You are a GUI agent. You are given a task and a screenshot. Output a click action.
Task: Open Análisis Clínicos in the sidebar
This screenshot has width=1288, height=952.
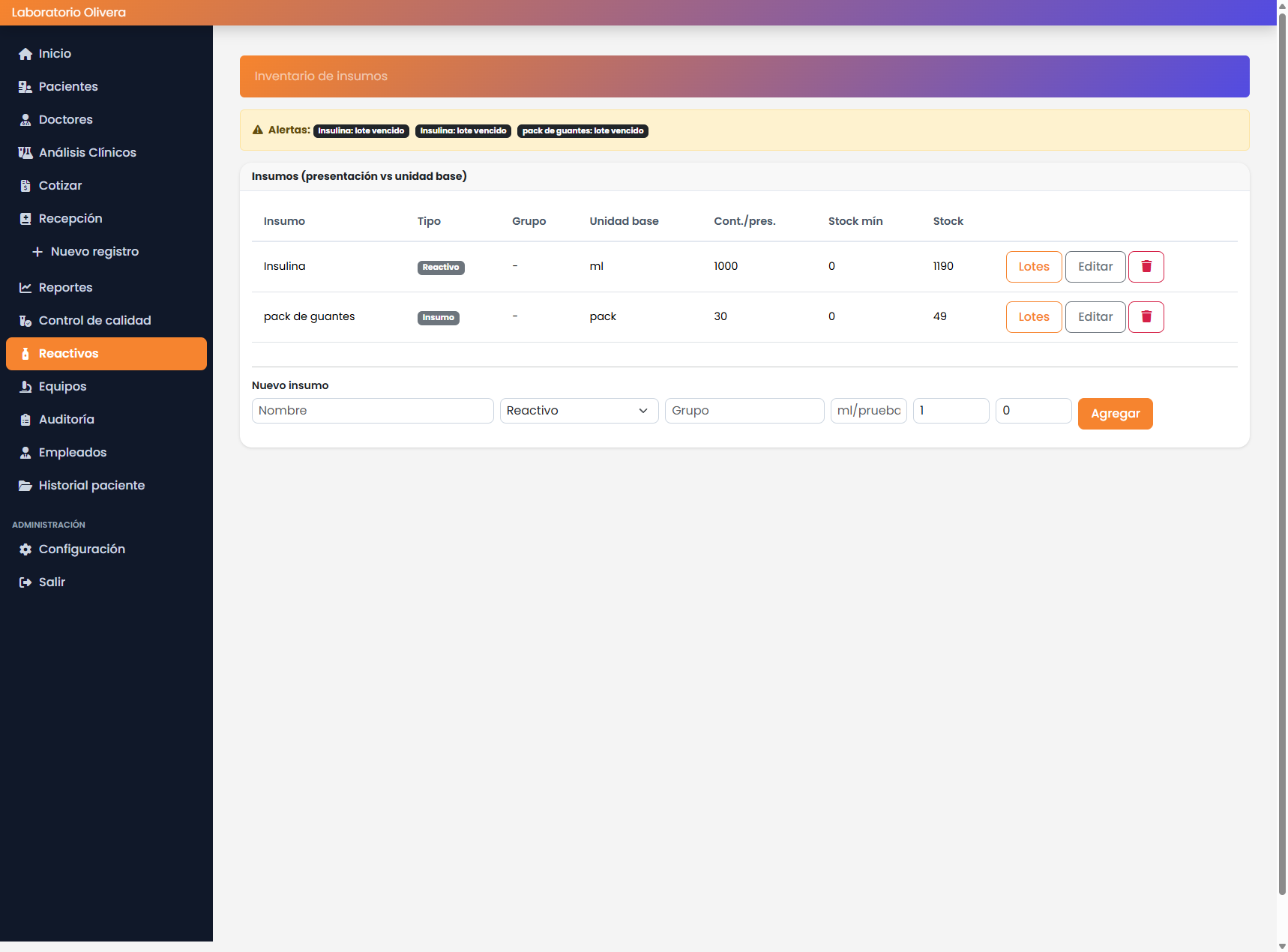[87, 153]
